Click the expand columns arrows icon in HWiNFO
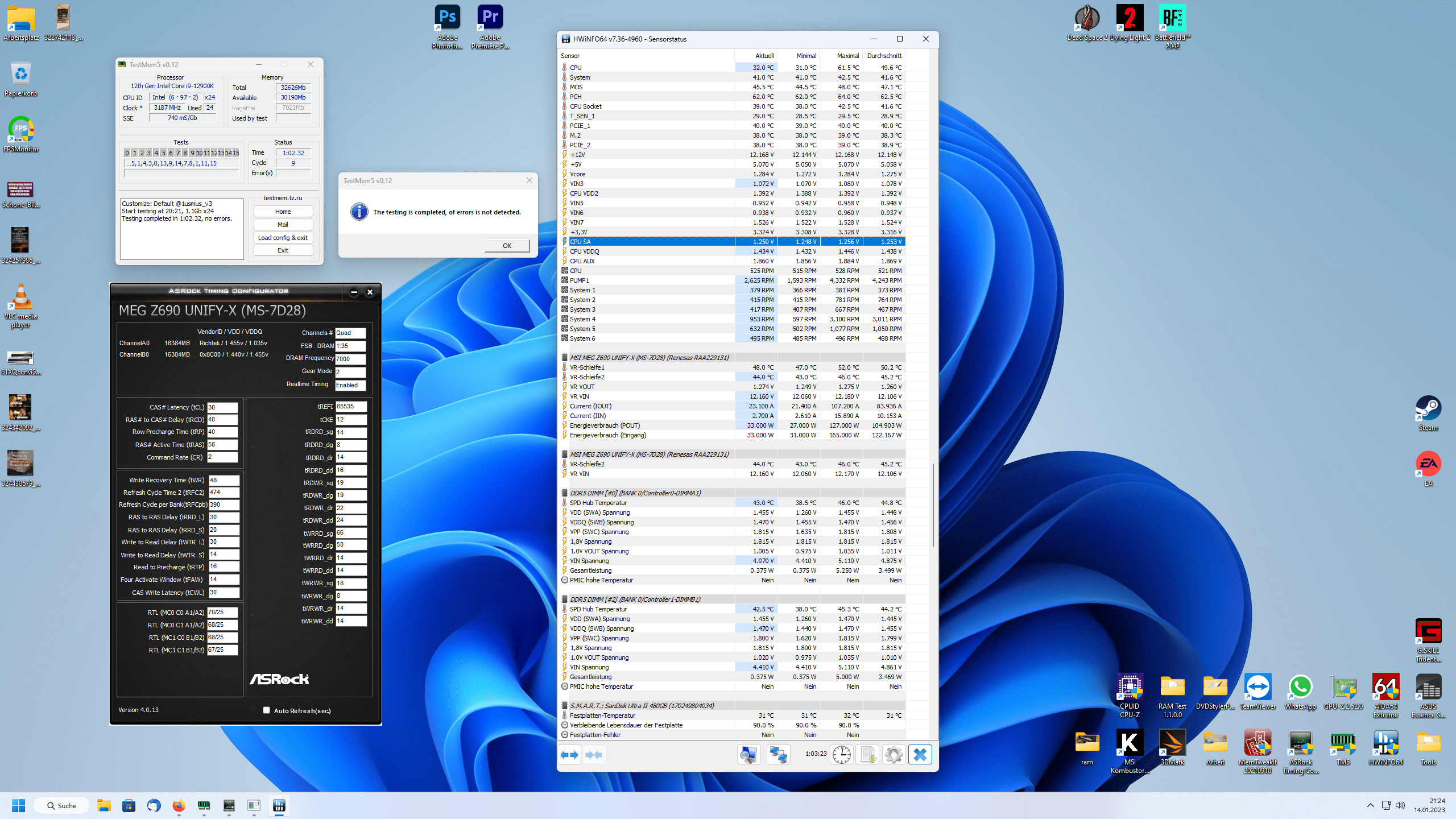The width and height of the screenshot is (1456, 819). pyautogui.click(x=569, y=755)
